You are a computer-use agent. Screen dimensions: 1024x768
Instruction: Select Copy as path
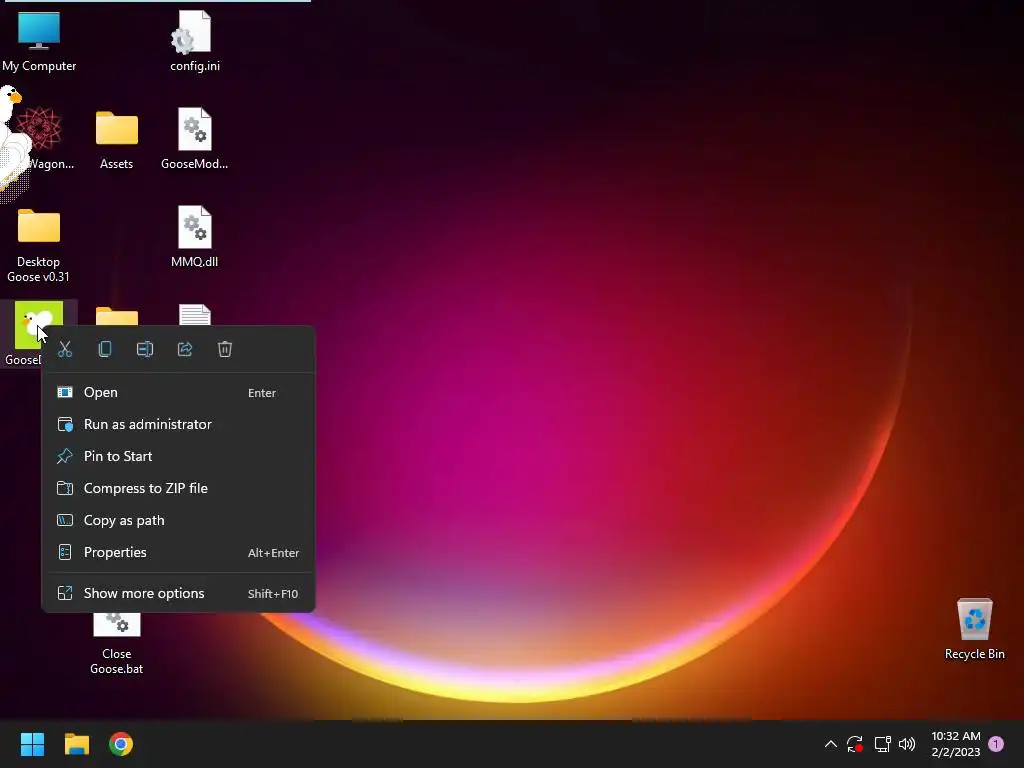coord(178,520)
